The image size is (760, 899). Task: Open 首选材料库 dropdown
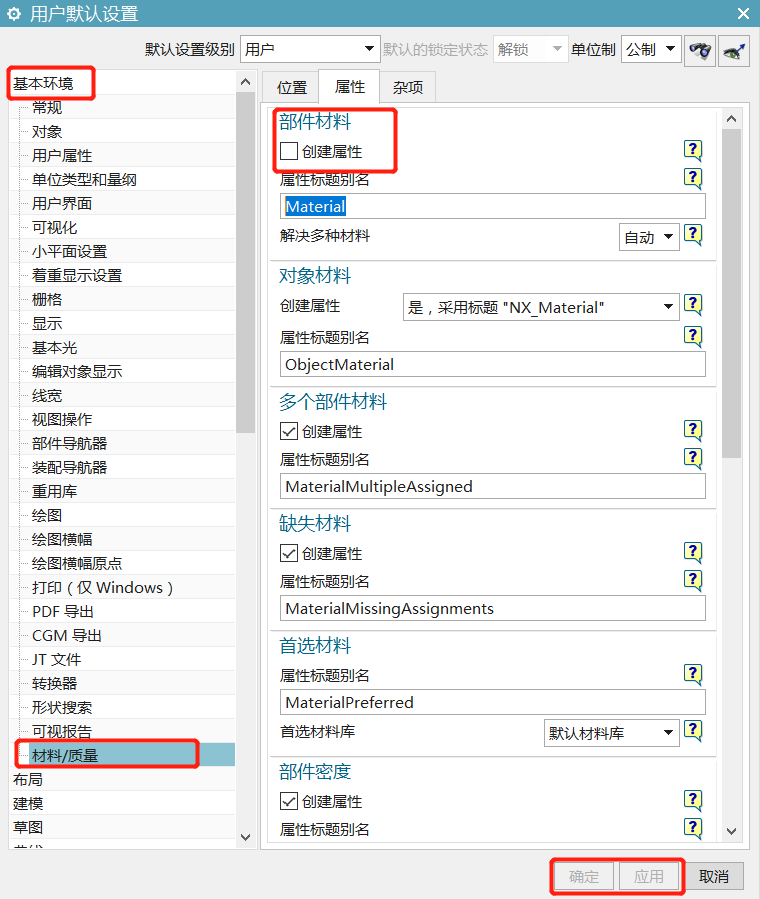click(x=612, y=733)
